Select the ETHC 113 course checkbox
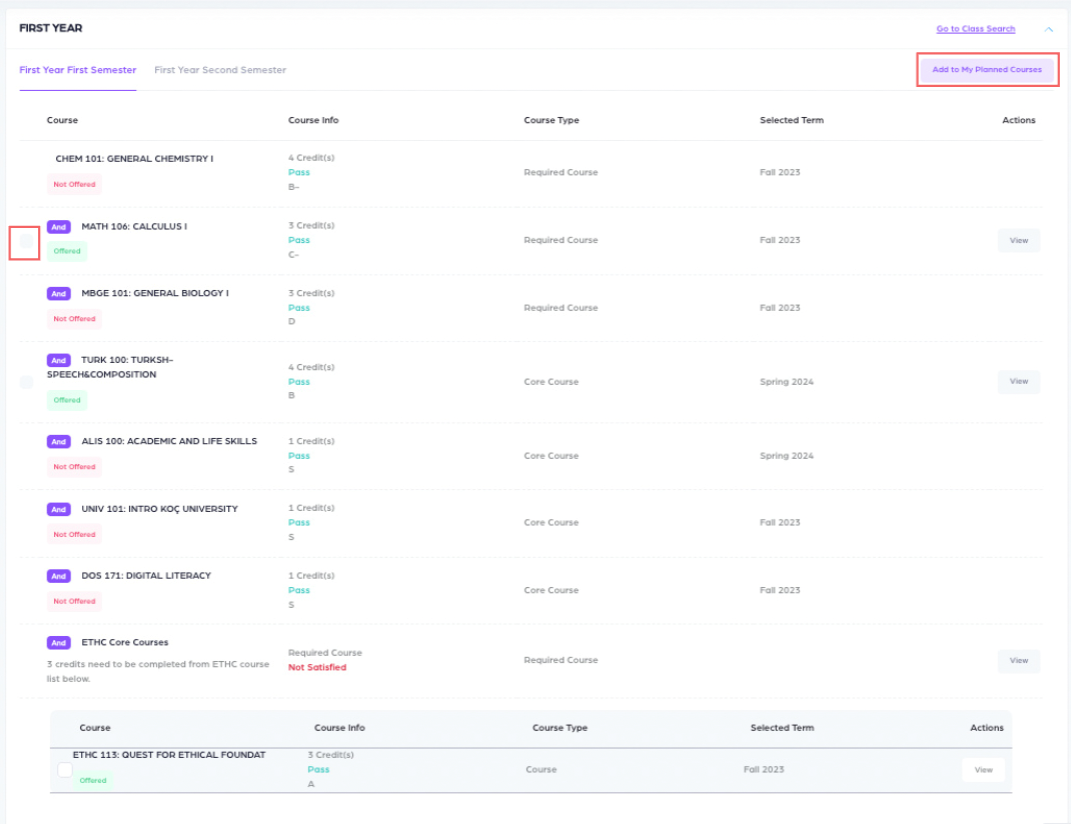Screen dimensions: 1071x824 coord(65,770)
